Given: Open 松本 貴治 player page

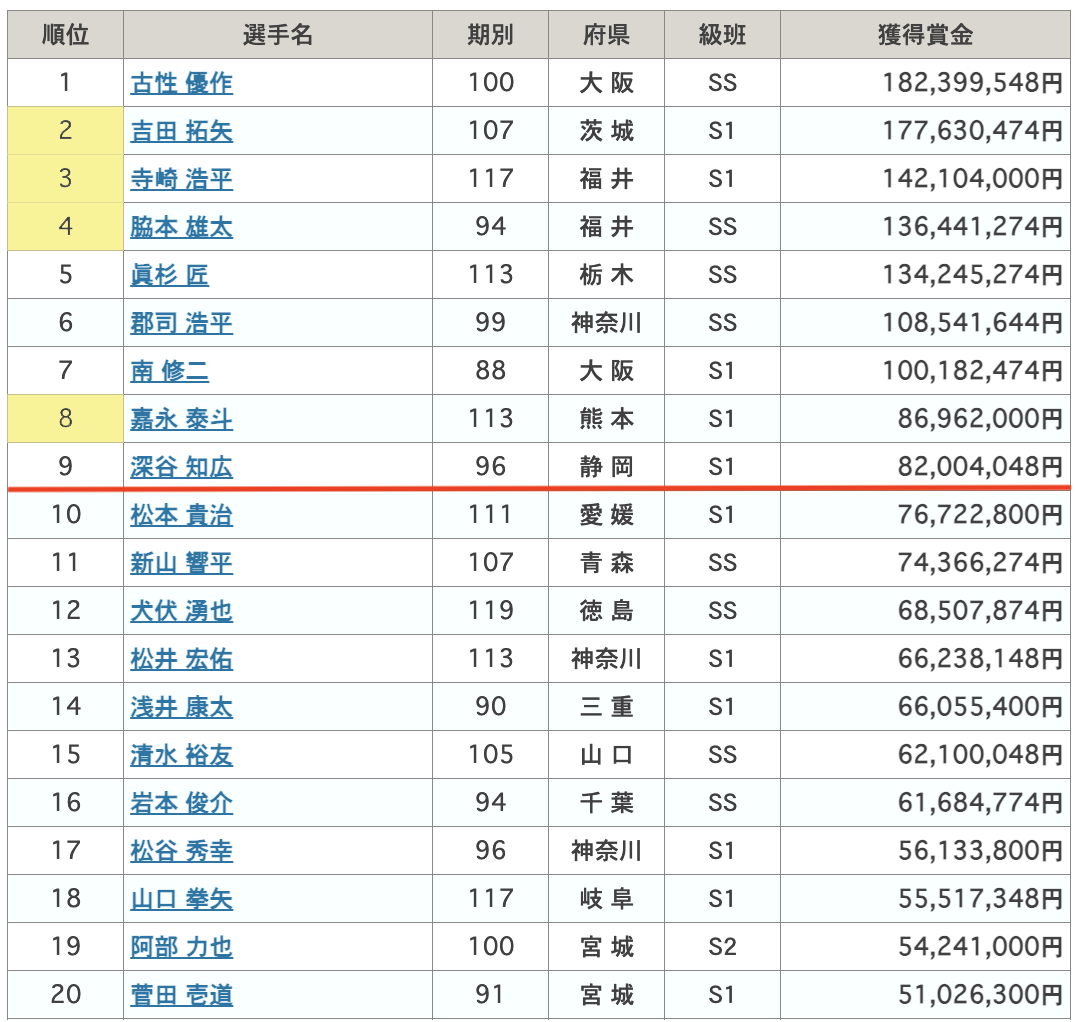Looking at the screenshot, I should [x=181, y=515].
